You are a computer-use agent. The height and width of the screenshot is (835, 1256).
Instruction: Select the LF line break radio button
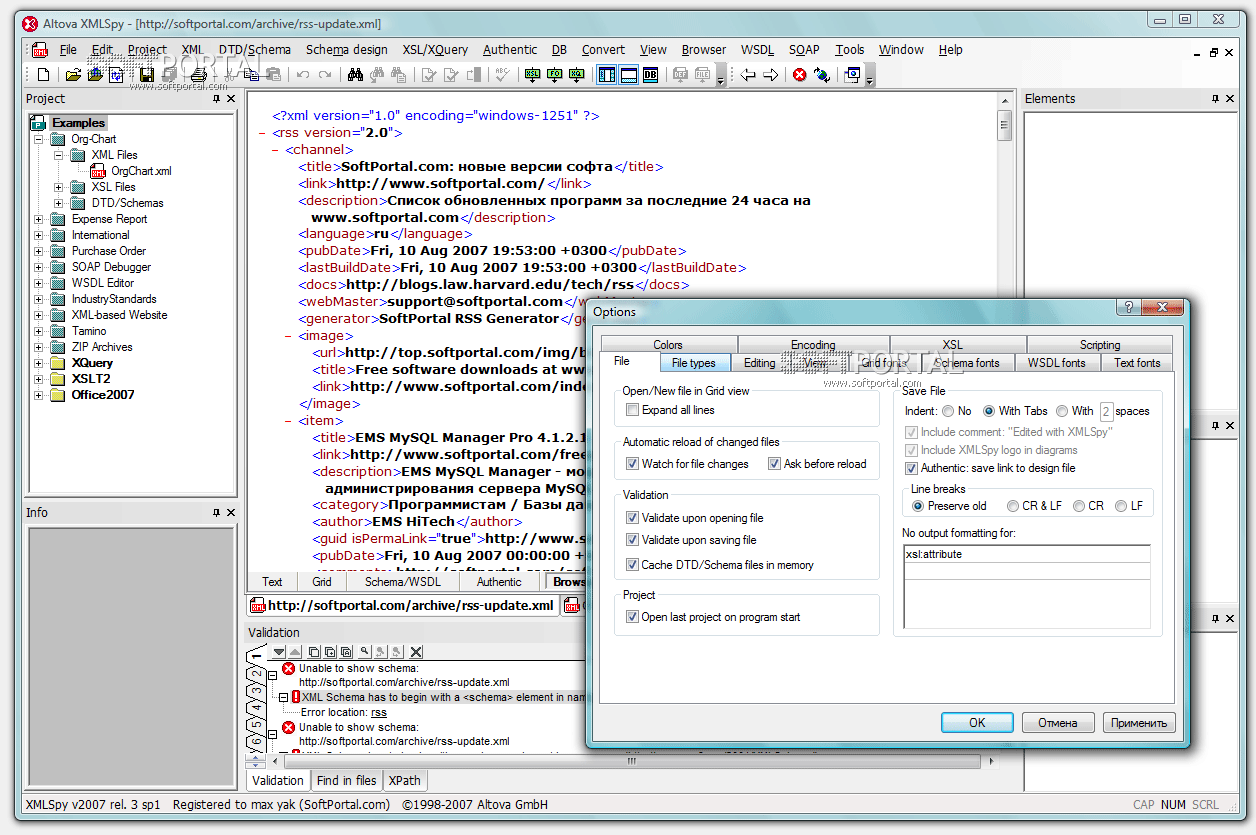[x=1121, y=506]
